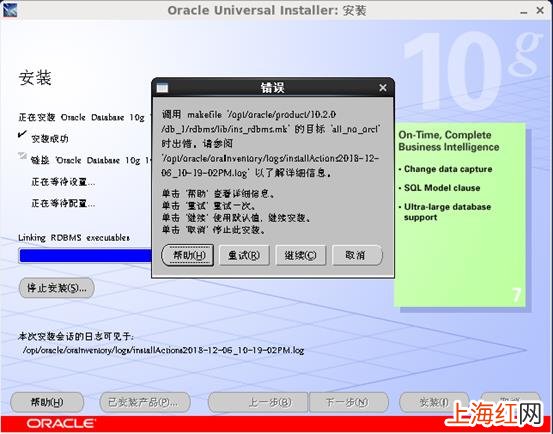Viewport: 553px width, 434px height.
Task: Click the ORACLE logo in red footer
Action: click(61, 423)
